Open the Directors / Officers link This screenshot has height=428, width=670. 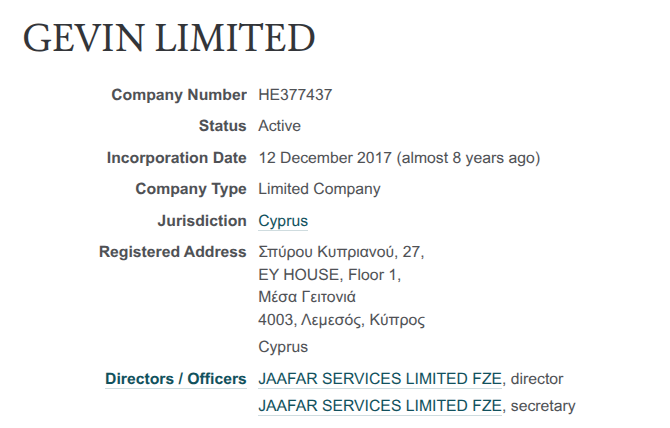175,379
